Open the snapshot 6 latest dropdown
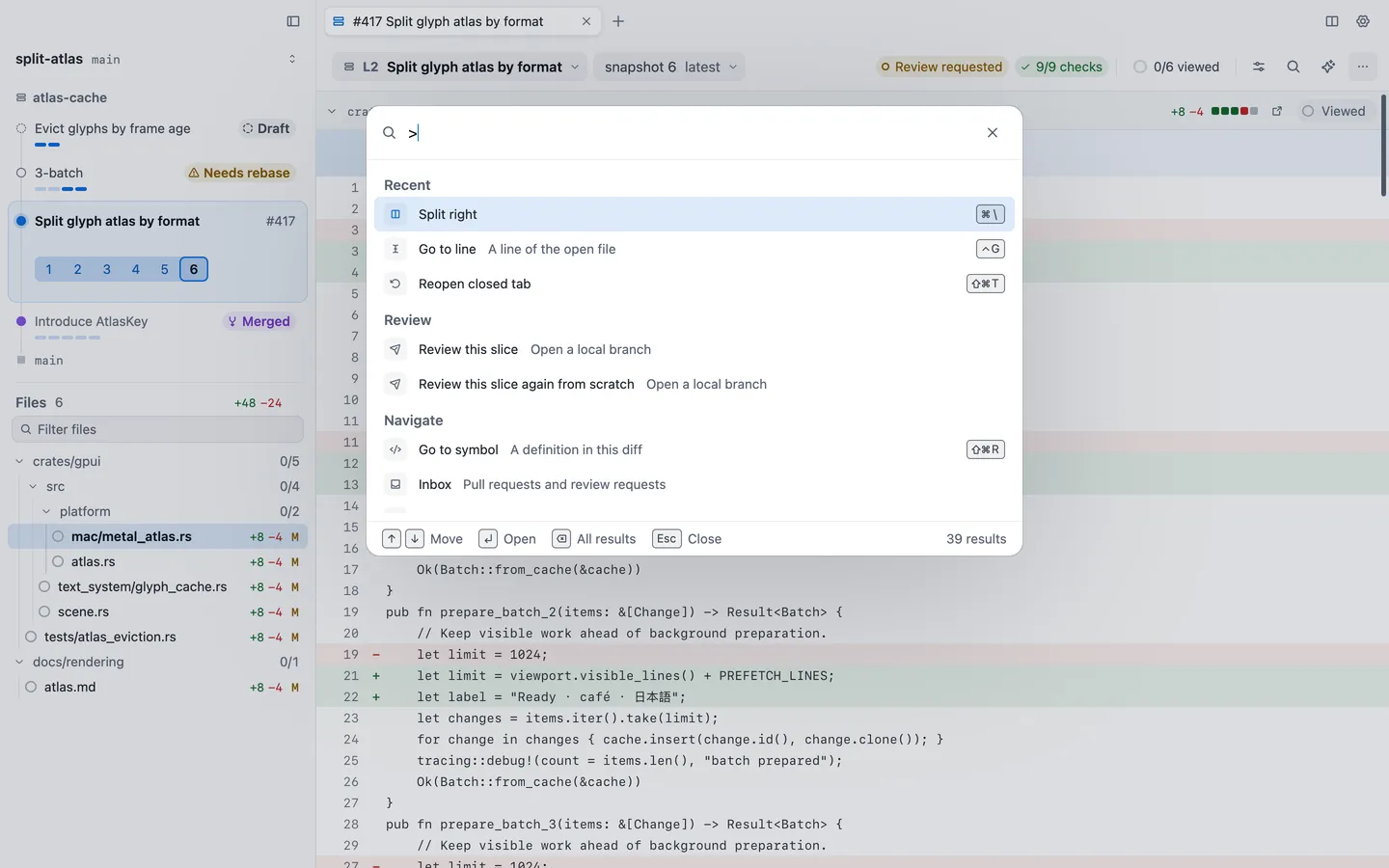 pos(670,67)
